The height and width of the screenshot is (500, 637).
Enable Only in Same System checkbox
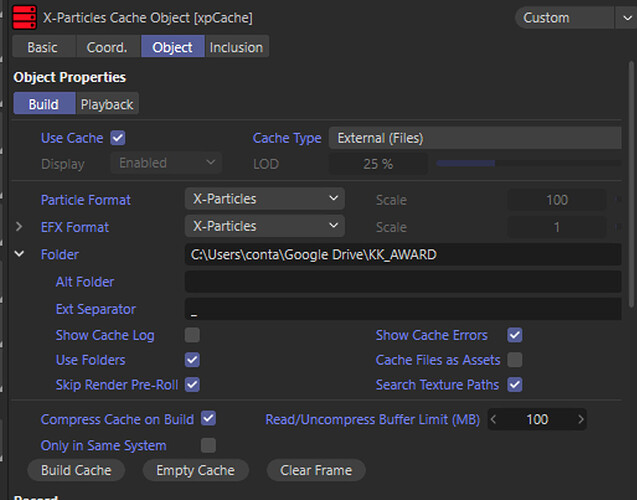[x=208, y=445]
